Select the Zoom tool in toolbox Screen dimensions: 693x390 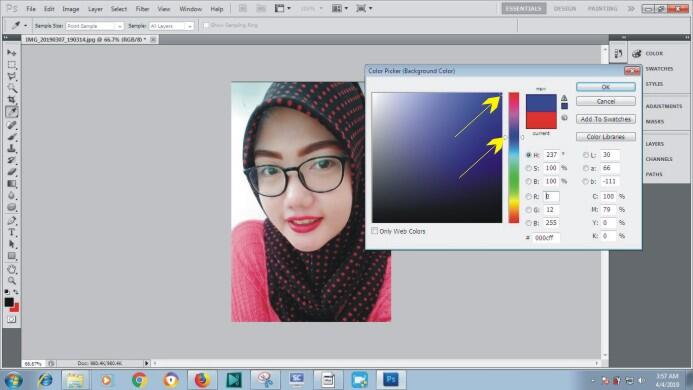click(11, 280)
